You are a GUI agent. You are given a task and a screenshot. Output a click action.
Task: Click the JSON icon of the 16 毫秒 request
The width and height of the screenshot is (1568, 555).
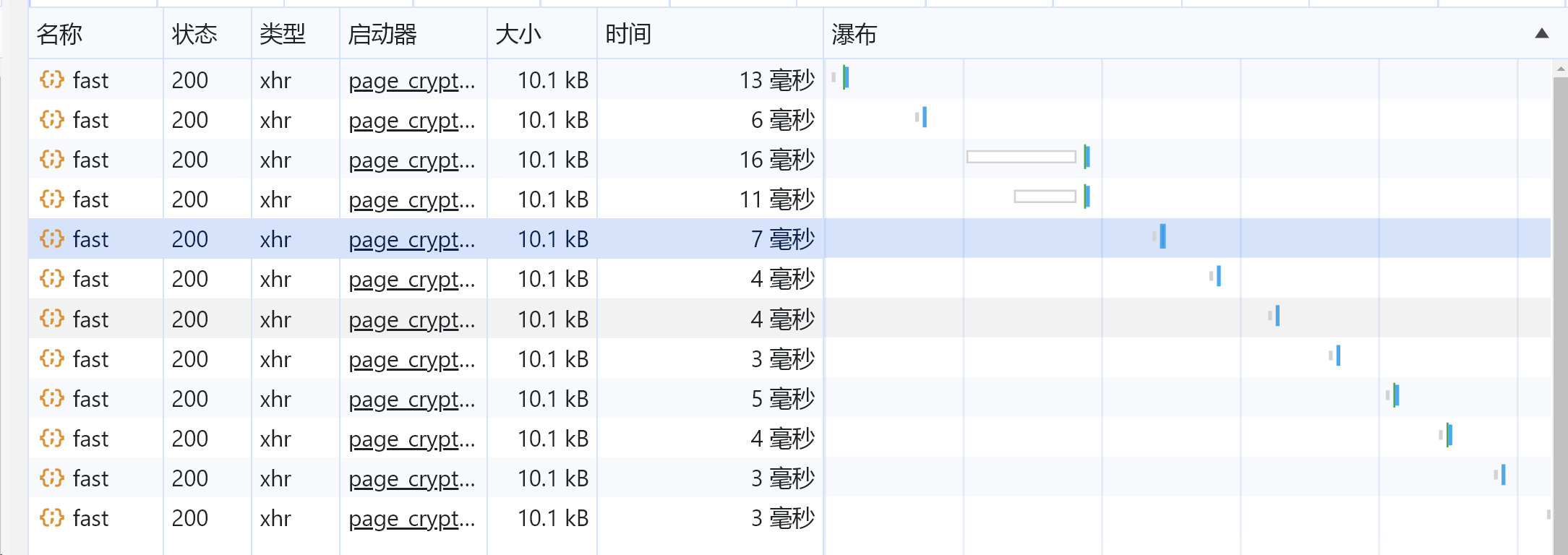tap(52, 159)
